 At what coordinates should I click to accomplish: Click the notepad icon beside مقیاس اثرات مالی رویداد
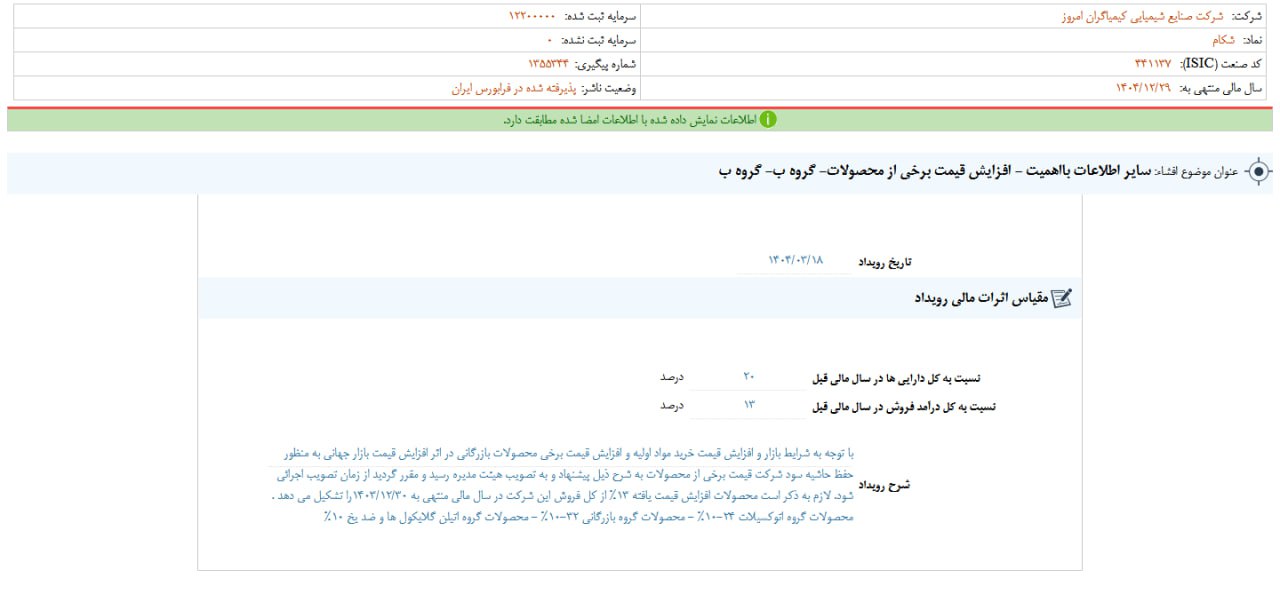(1061, 298)
